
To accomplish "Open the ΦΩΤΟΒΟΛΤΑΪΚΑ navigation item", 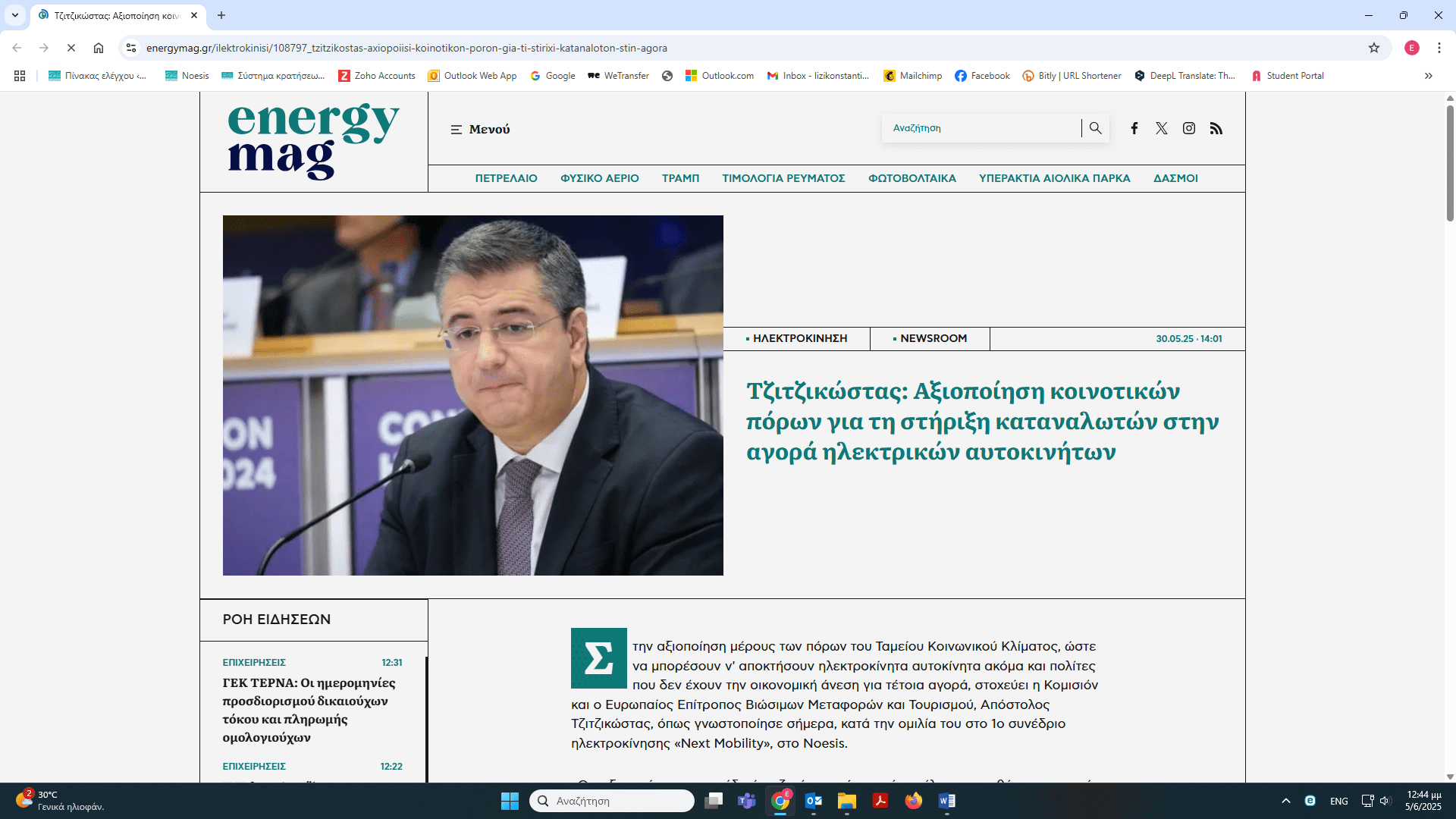I will click(912, 178).
